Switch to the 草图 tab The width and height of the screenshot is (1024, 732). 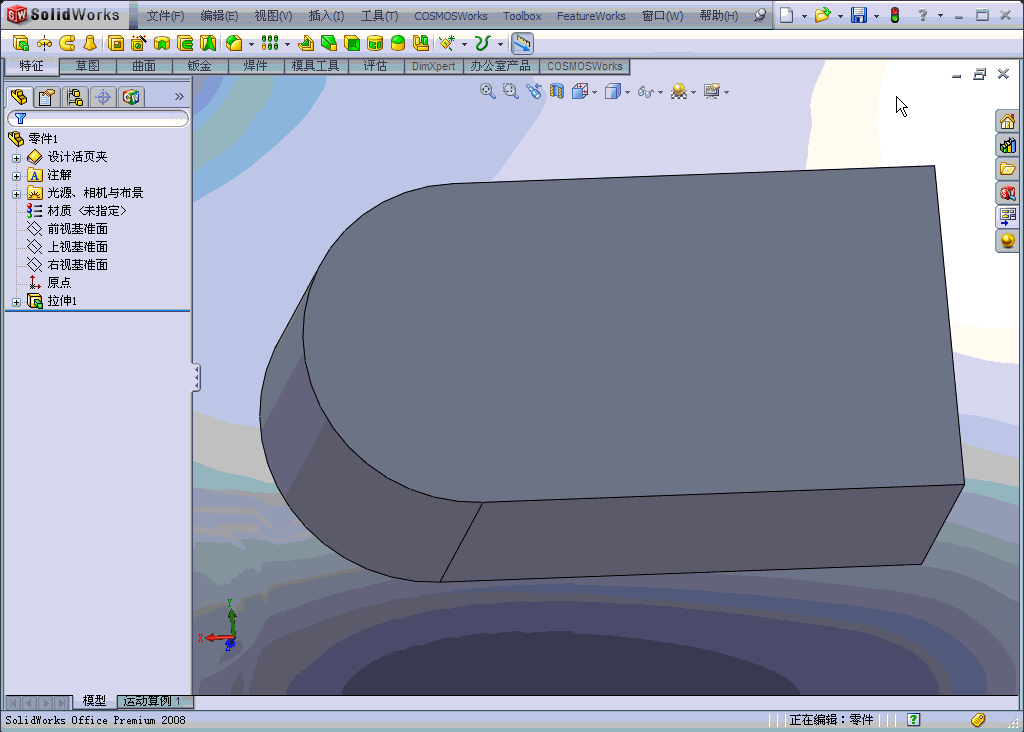coord(88,66)
